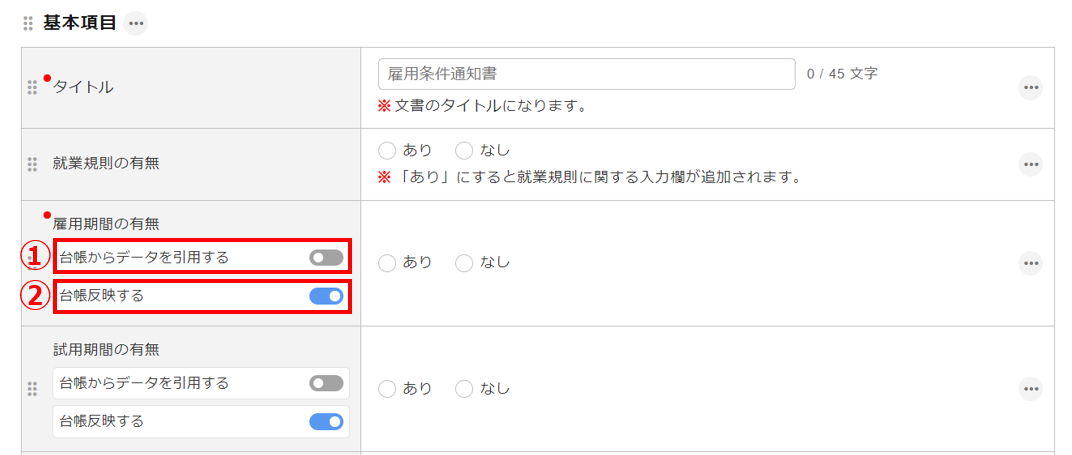The height and width of the screenshot is (455, 1072).
Task: Click the drag handle of 試用期間の有無 row
Action: coord(32,389)
